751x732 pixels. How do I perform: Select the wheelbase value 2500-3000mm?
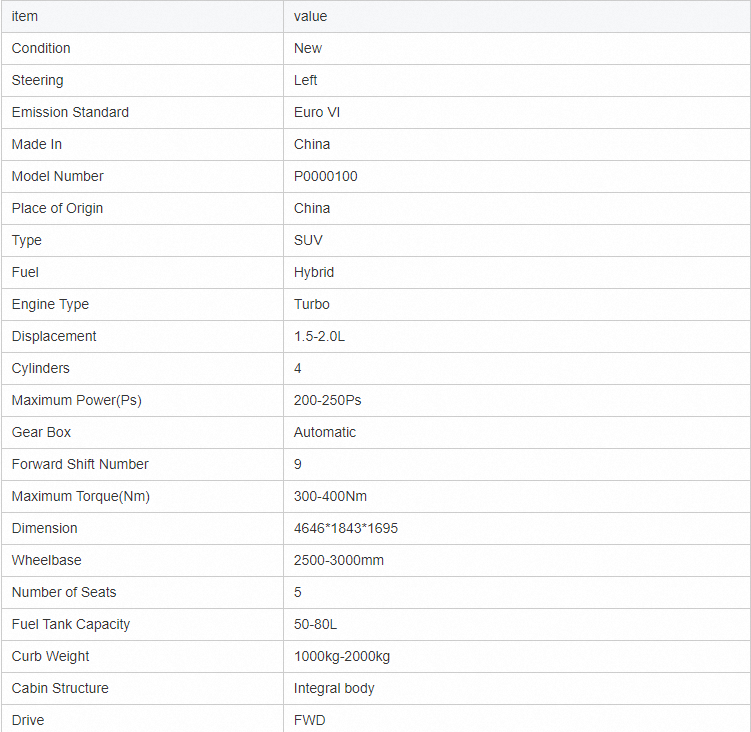click(x=338, y=560)
